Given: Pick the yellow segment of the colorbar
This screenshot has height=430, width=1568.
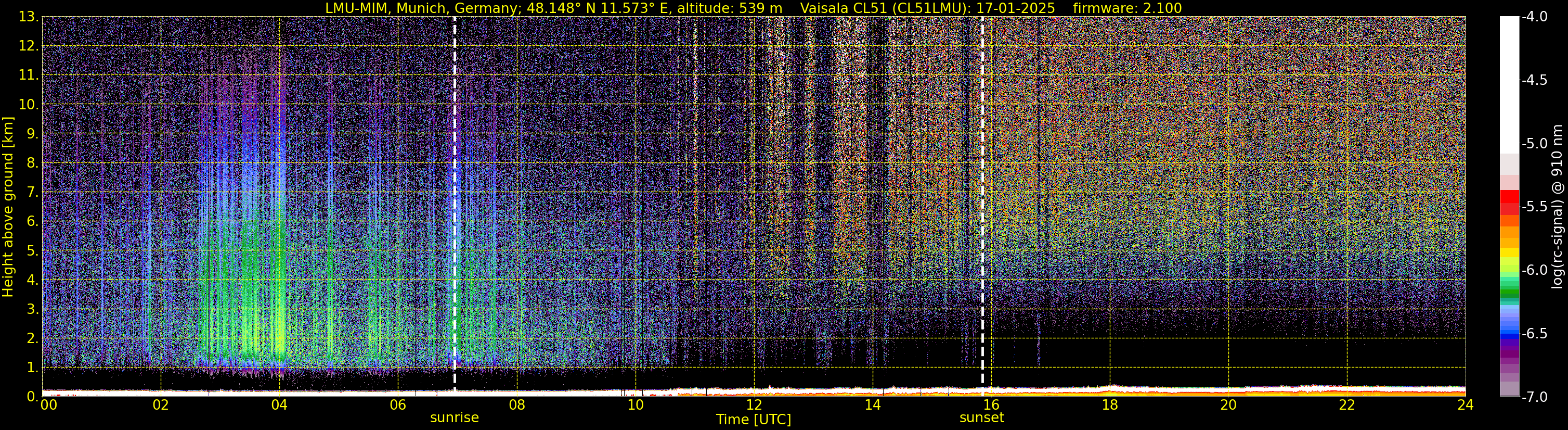Looking at the screenshot, I should 1510,253.
